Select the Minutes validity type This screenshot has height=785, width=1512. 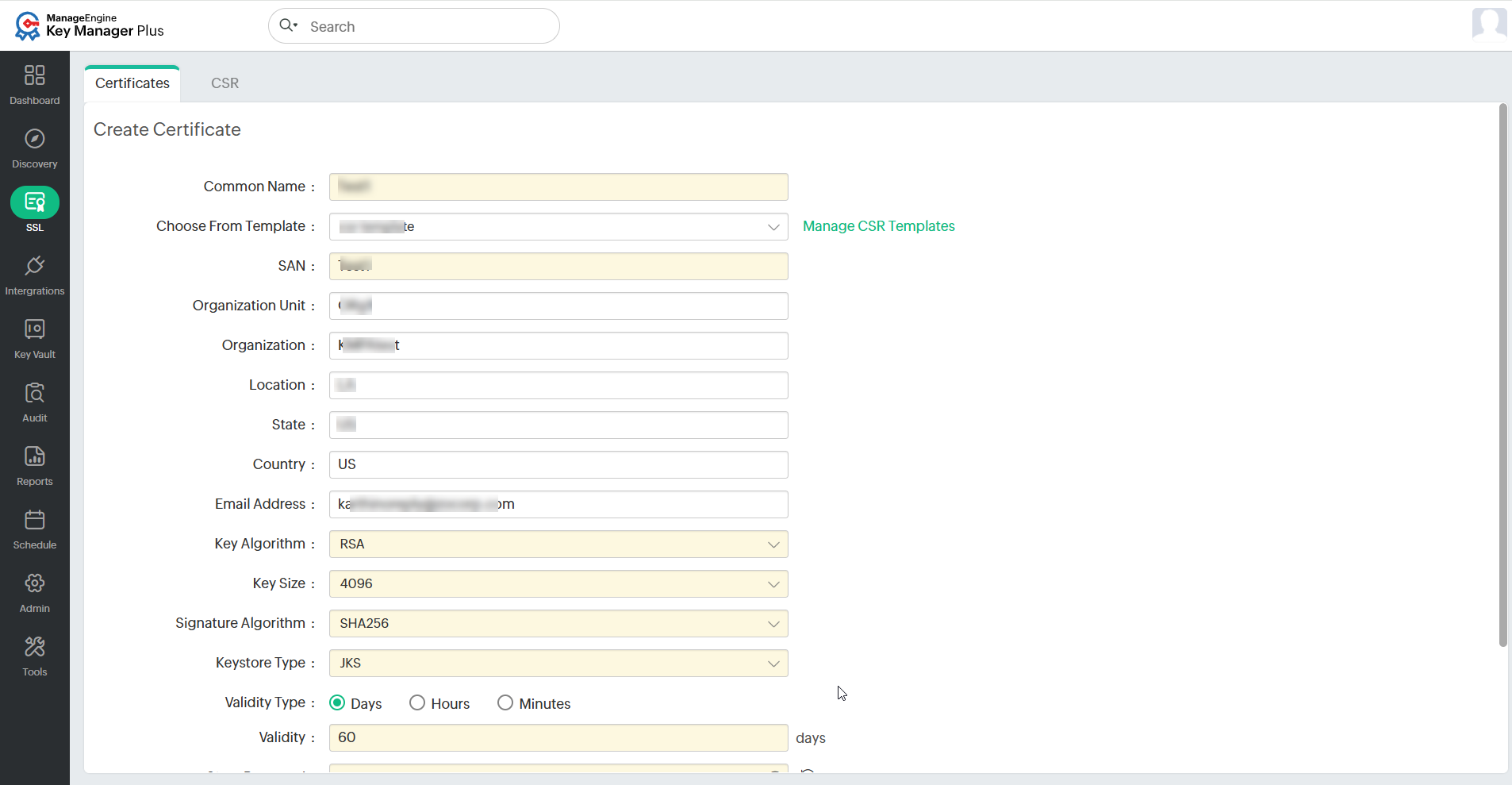tap(505, 702)
